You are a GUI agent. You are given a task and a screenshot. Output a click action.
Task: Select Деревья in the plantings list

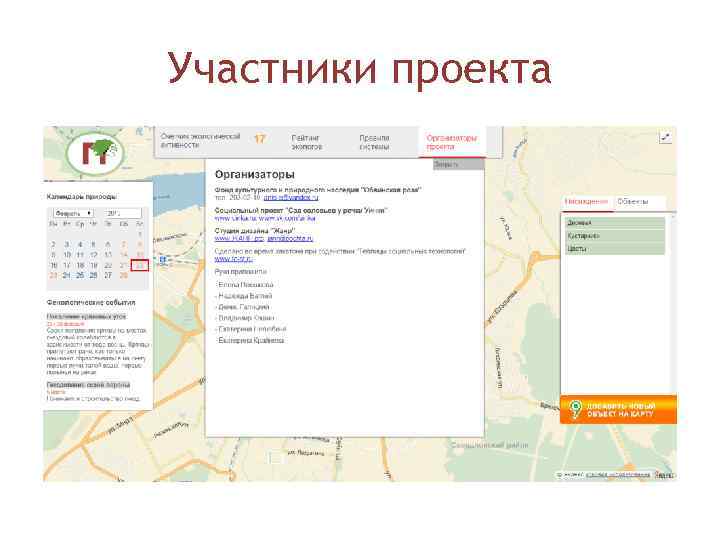pyautogui.click(x=615, y=223)
